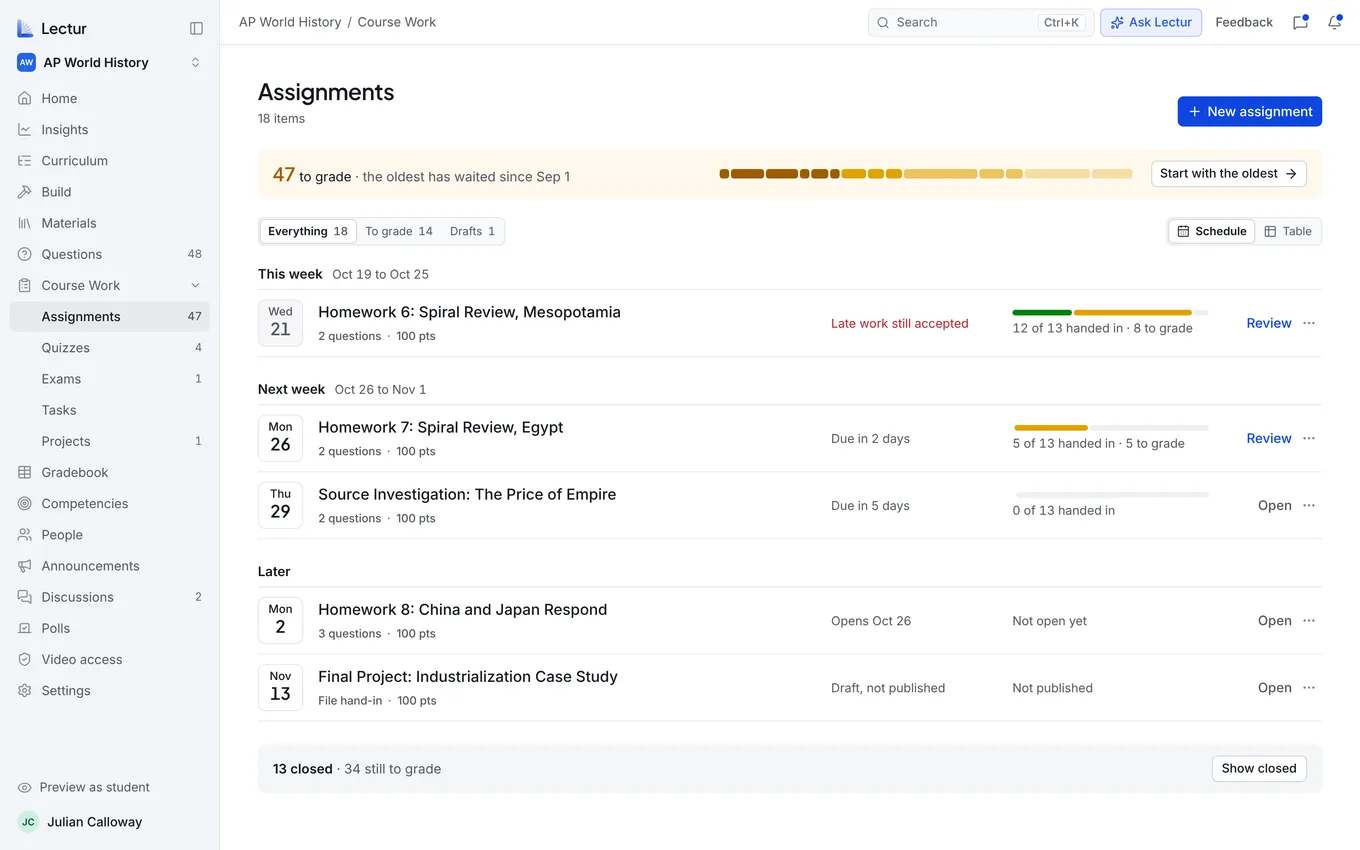Go to Discussions page
The height and width of the screenshot is (850, 1360).
pyautogui.click(x=110, y=597)
